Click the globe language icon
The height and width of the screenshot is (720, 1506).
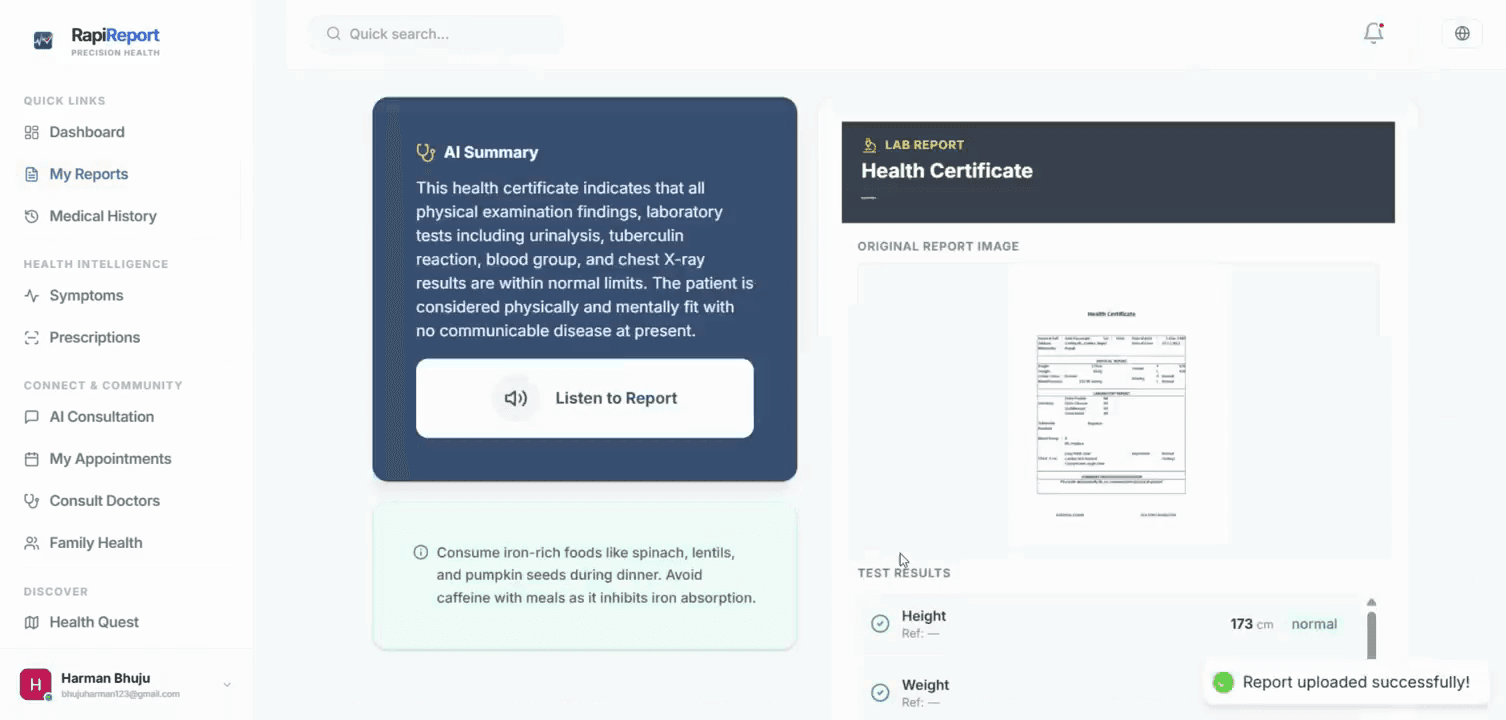point(1462,33)
